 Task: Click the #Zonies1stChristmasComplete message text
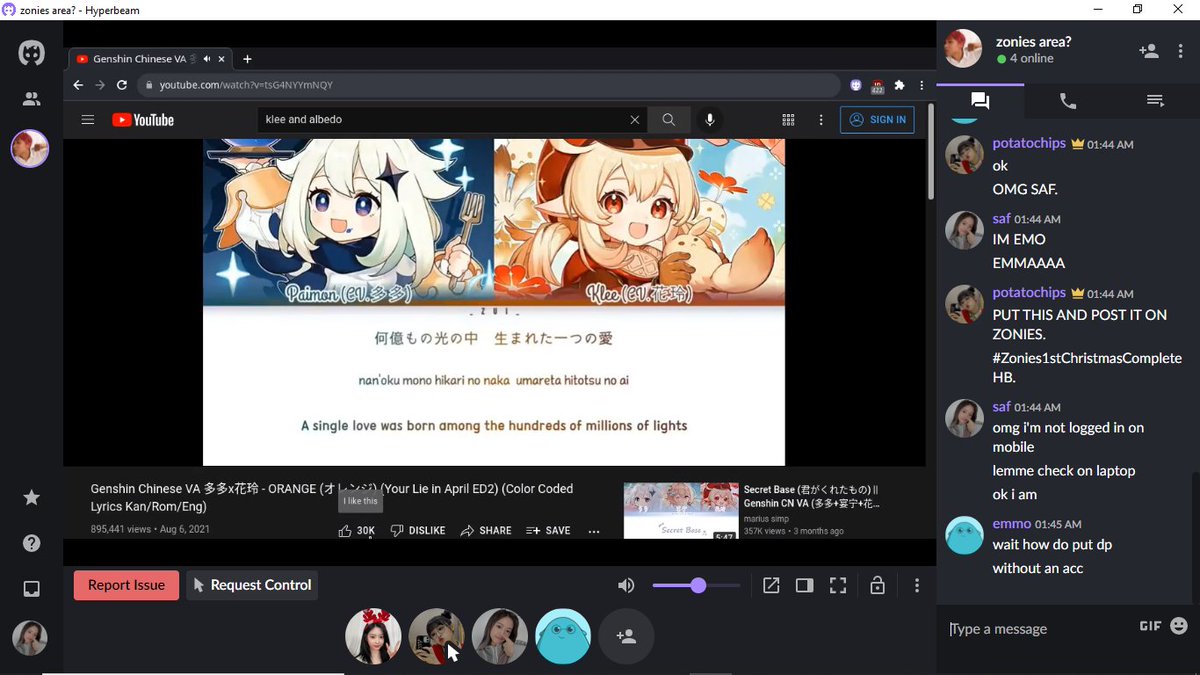tap(1087, 367)
